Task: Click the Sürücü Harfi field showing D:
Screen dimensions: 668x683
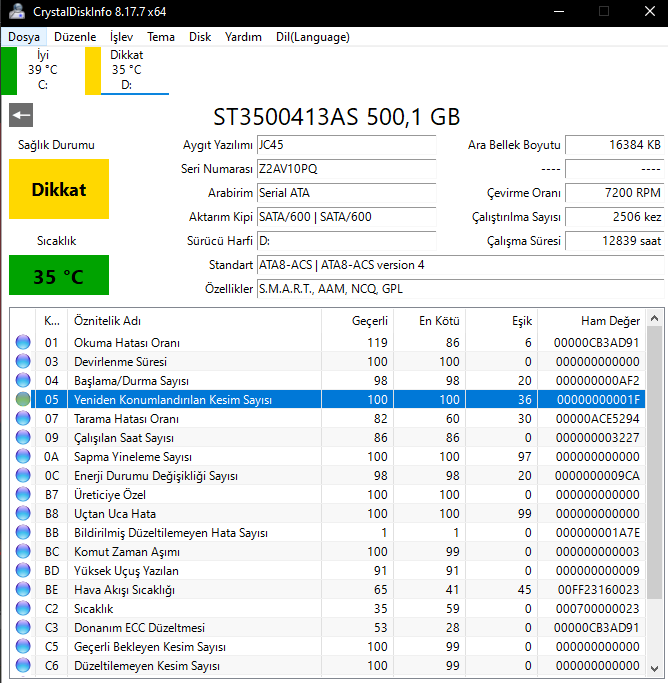Action: click(347, 241)
